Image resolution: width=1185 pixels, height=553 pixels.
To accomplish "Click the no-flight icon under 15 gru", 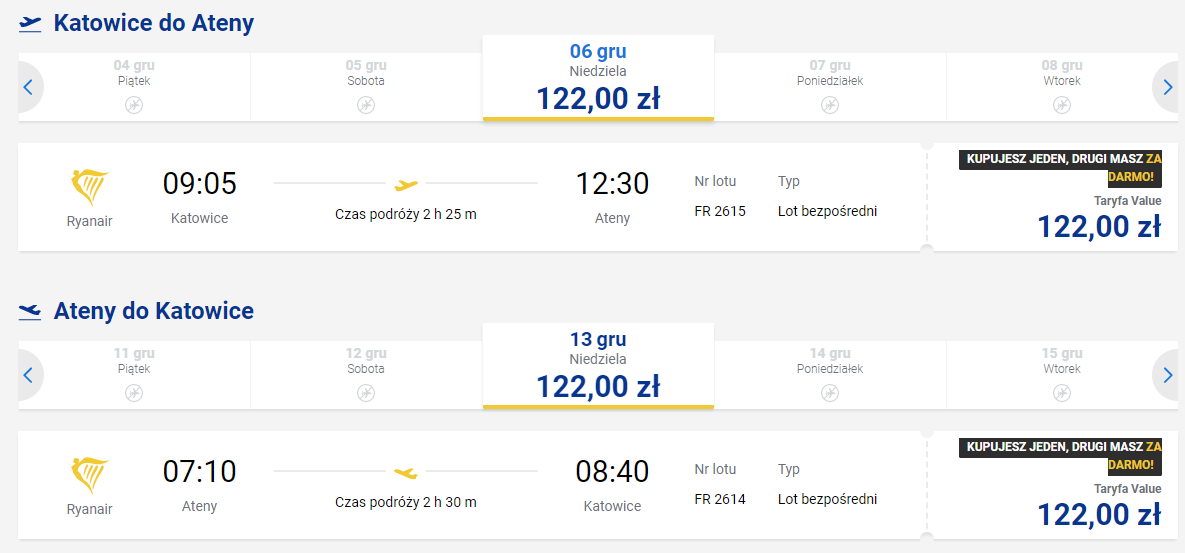I will (1062, 392).
